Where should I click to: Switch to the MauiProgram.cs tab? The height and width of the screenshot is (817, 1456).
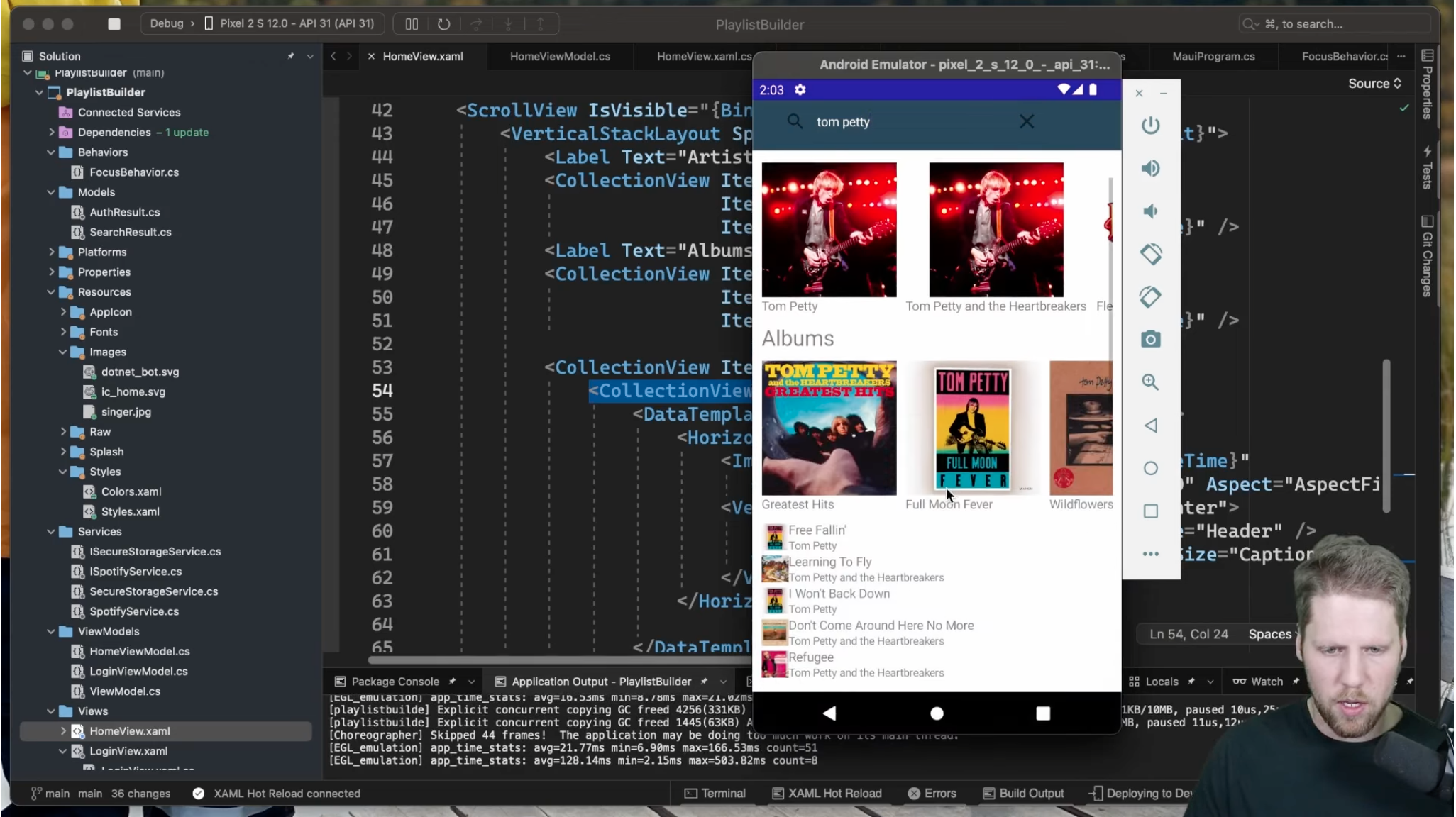(x=1213, y=57)
